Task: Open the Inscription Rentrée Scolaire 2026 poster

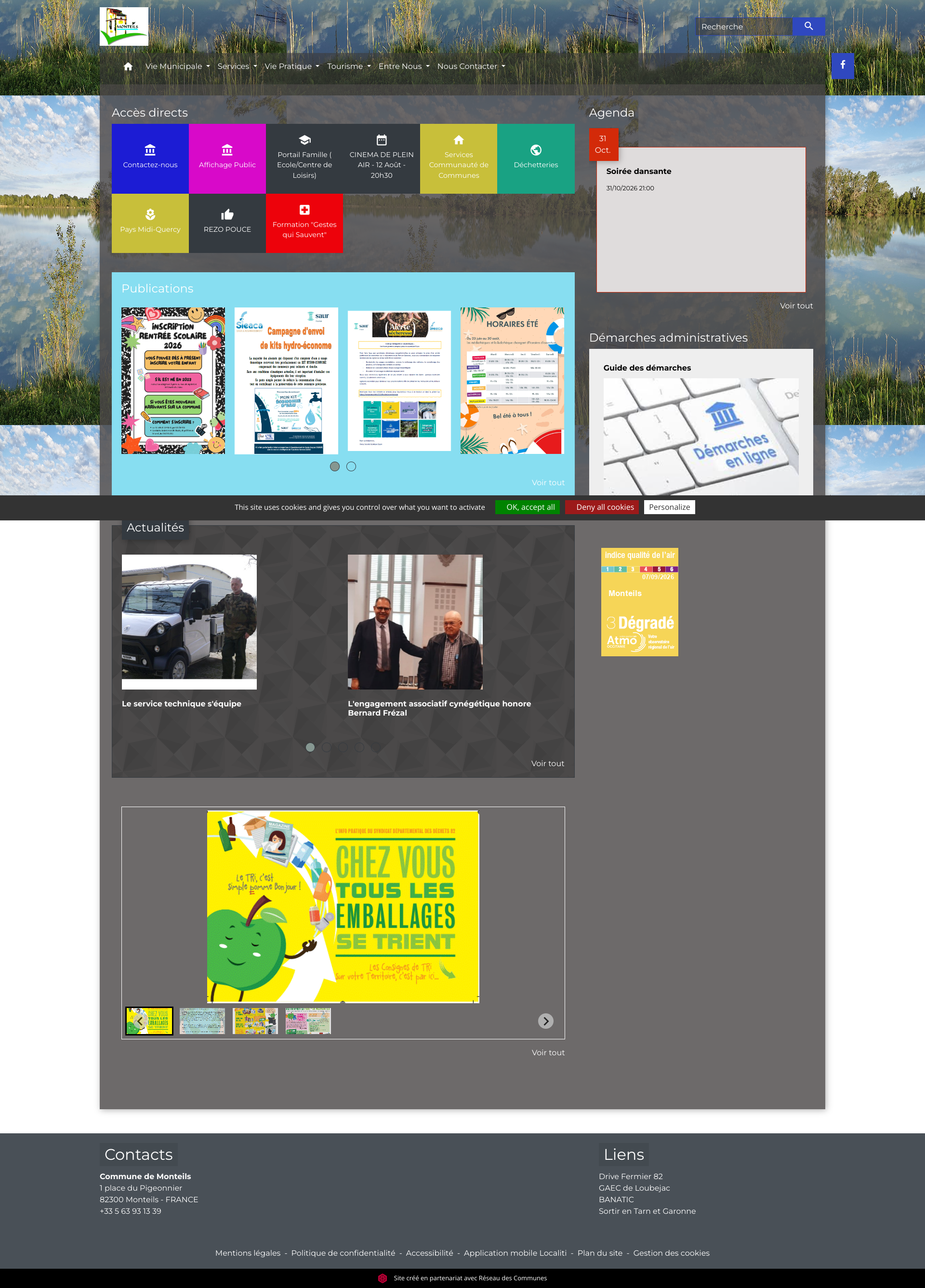Action: 173,381
